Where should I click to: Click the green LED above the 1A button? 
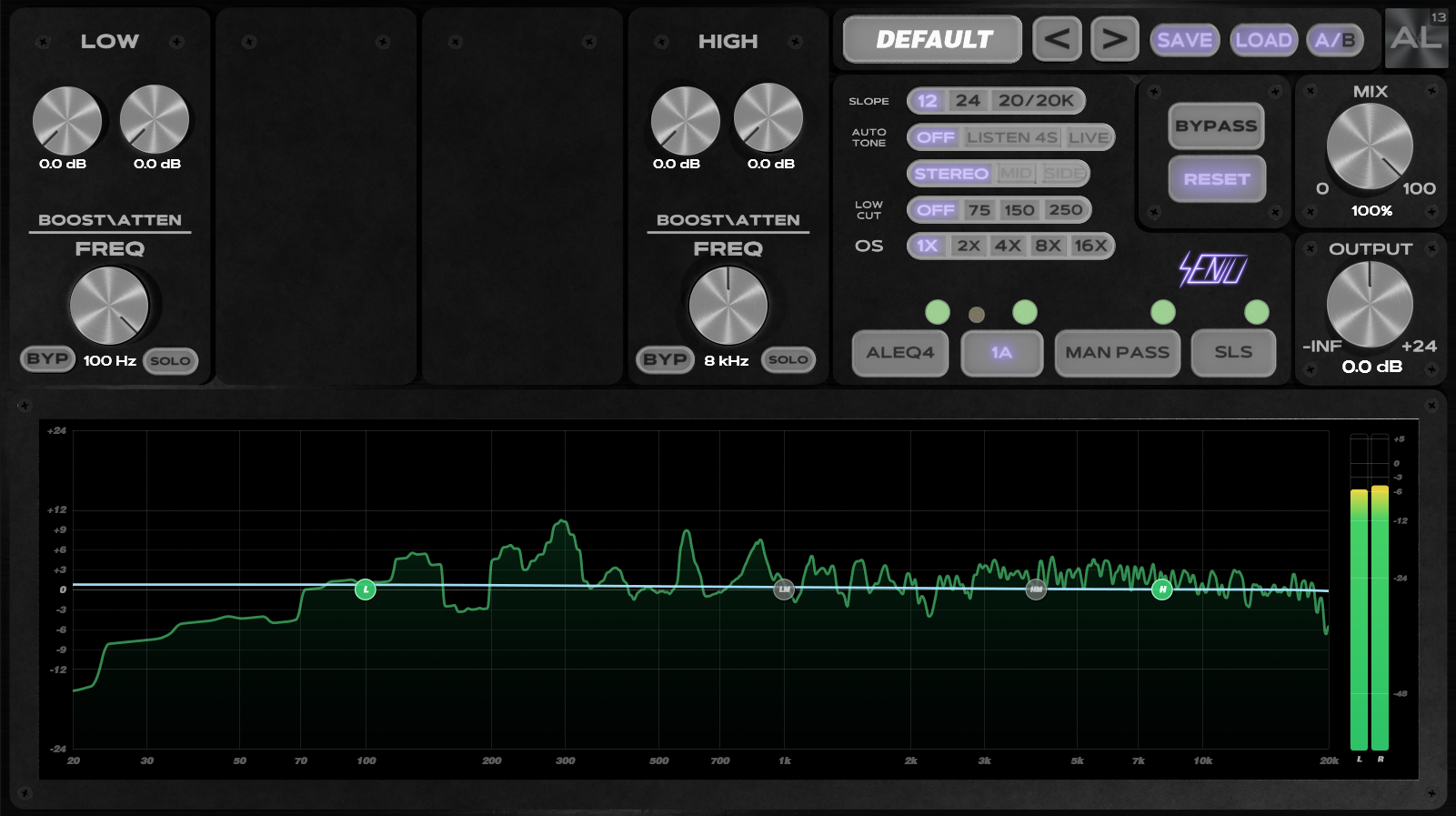click(1025, 312)
